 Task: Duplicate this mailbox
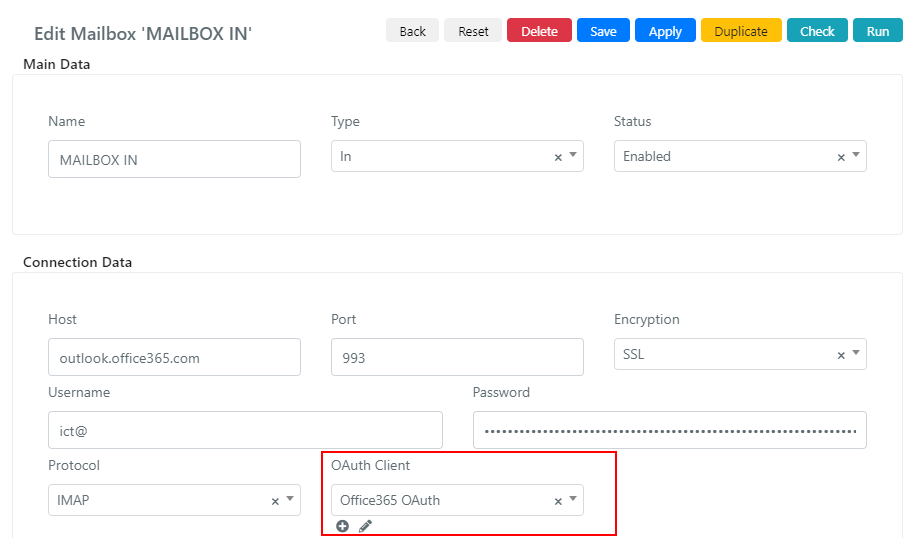coord(741,31)
